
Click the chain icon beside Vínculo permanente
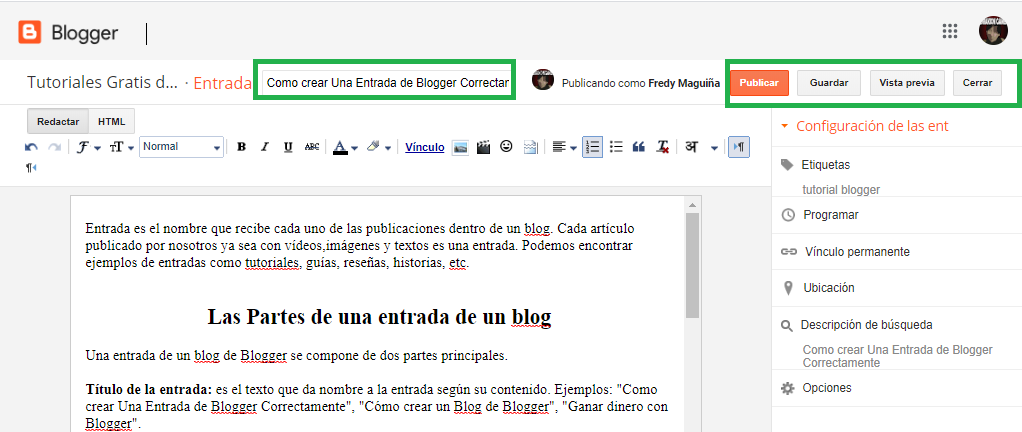click(788, 252)
